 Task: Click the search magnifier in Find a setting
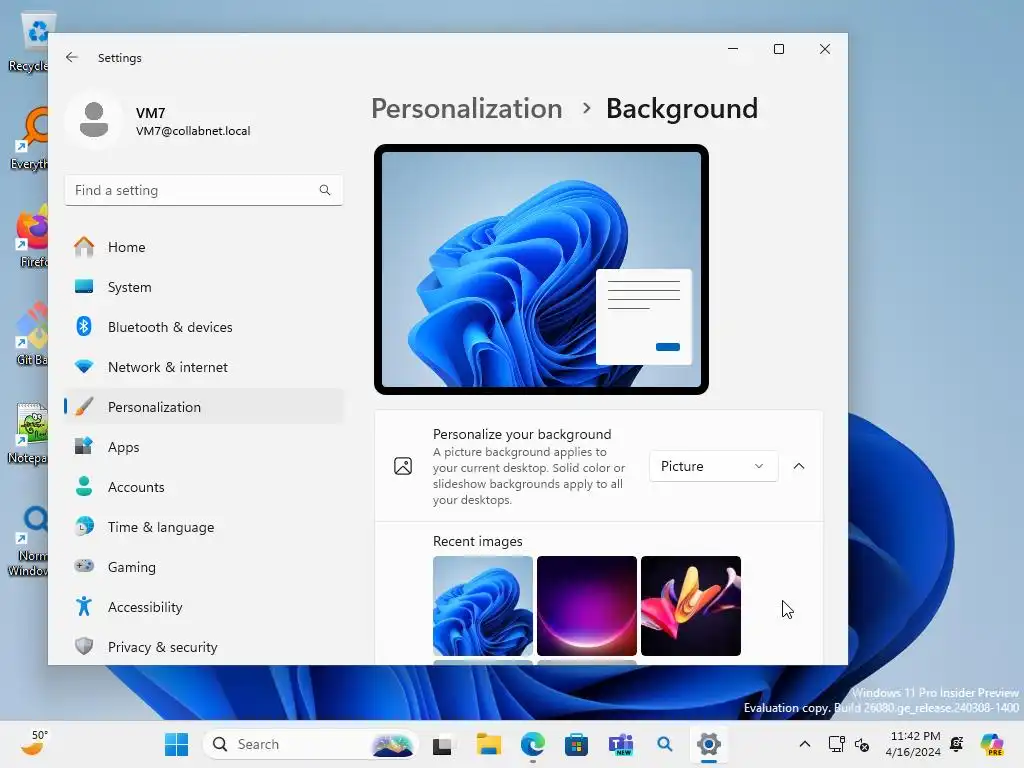pos(325,190)
